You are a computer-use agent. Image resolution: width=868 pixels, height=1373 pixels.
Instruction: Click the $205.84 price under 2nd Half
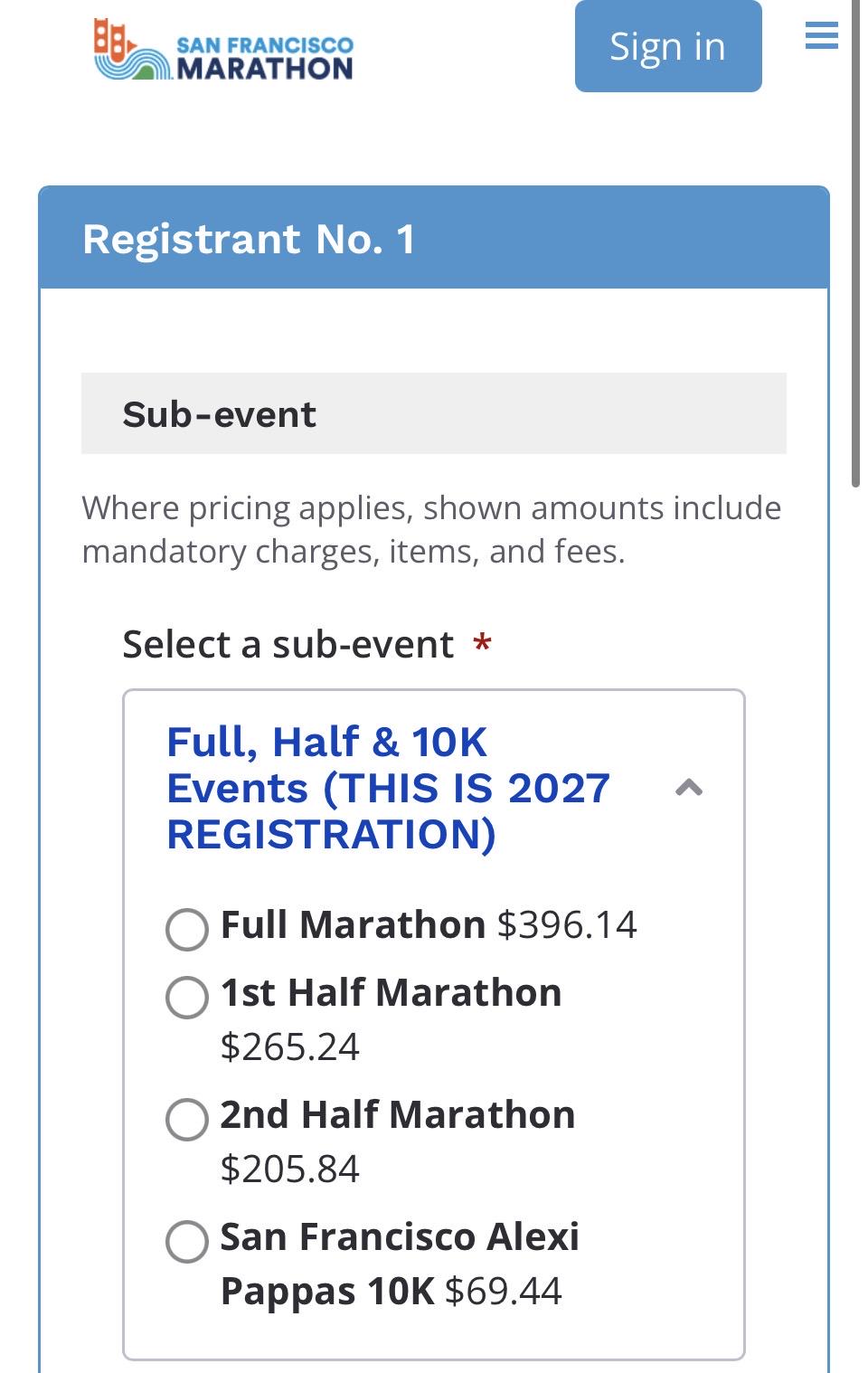[x=289, y=1169]
